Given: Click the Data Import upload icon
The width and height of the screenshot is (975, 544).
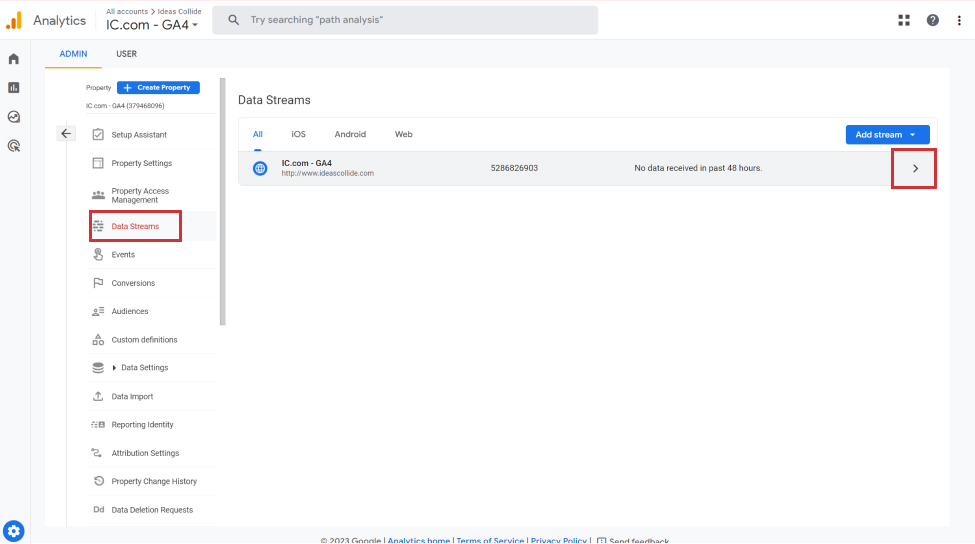Looking at the screenshot, I should click(98, 396).
